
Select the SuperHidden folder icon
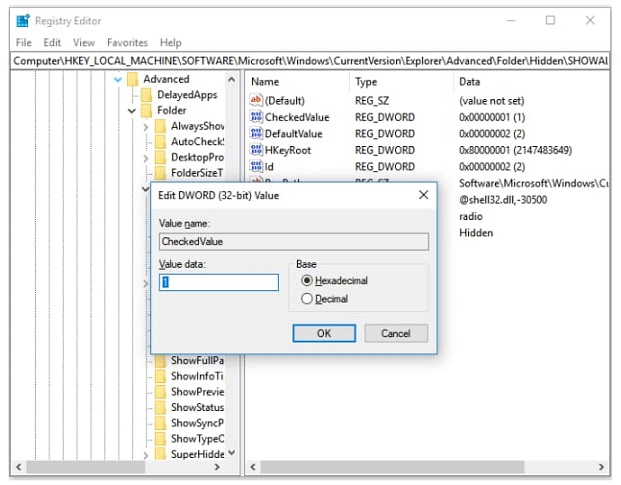pos(160,454)
